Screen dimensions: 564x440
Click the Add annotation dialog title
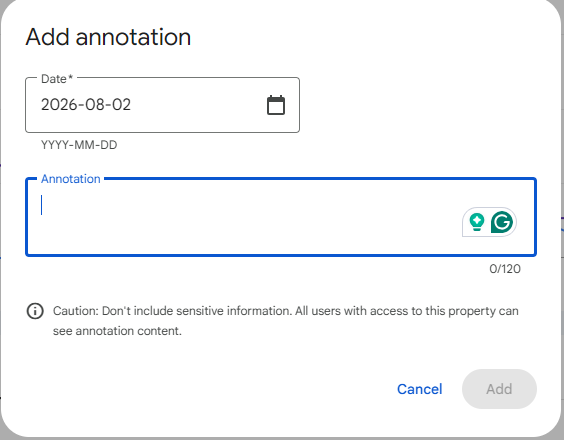click(108, 37)
